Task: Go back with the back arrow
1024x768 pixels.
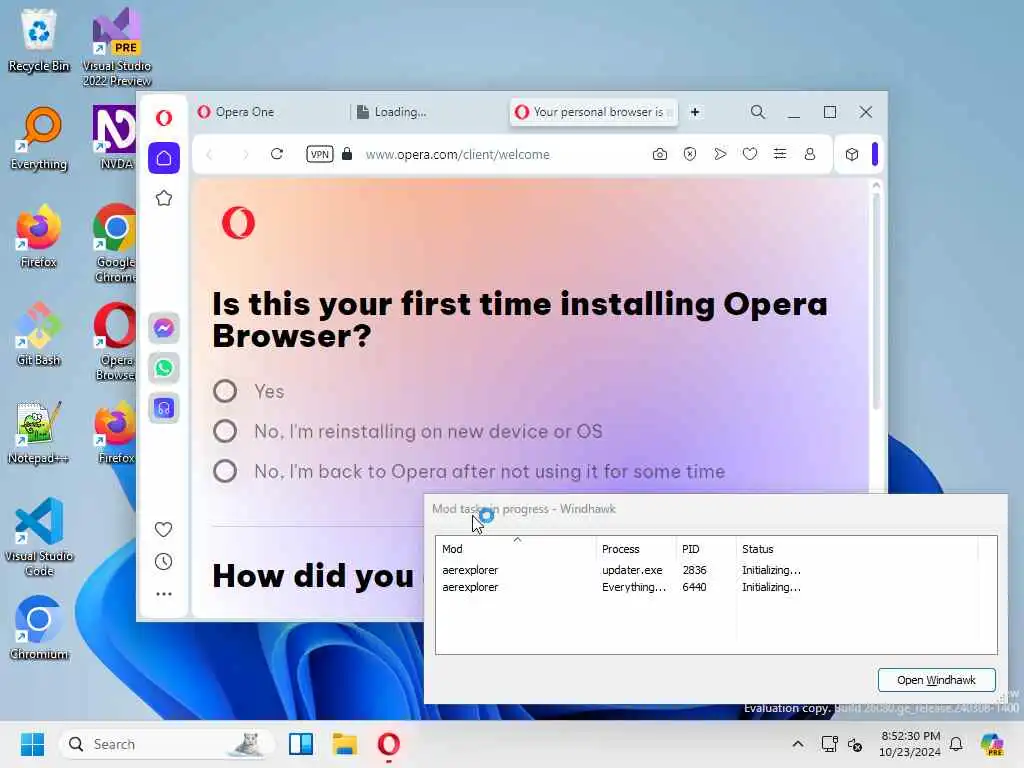Action: click(209, 155)
